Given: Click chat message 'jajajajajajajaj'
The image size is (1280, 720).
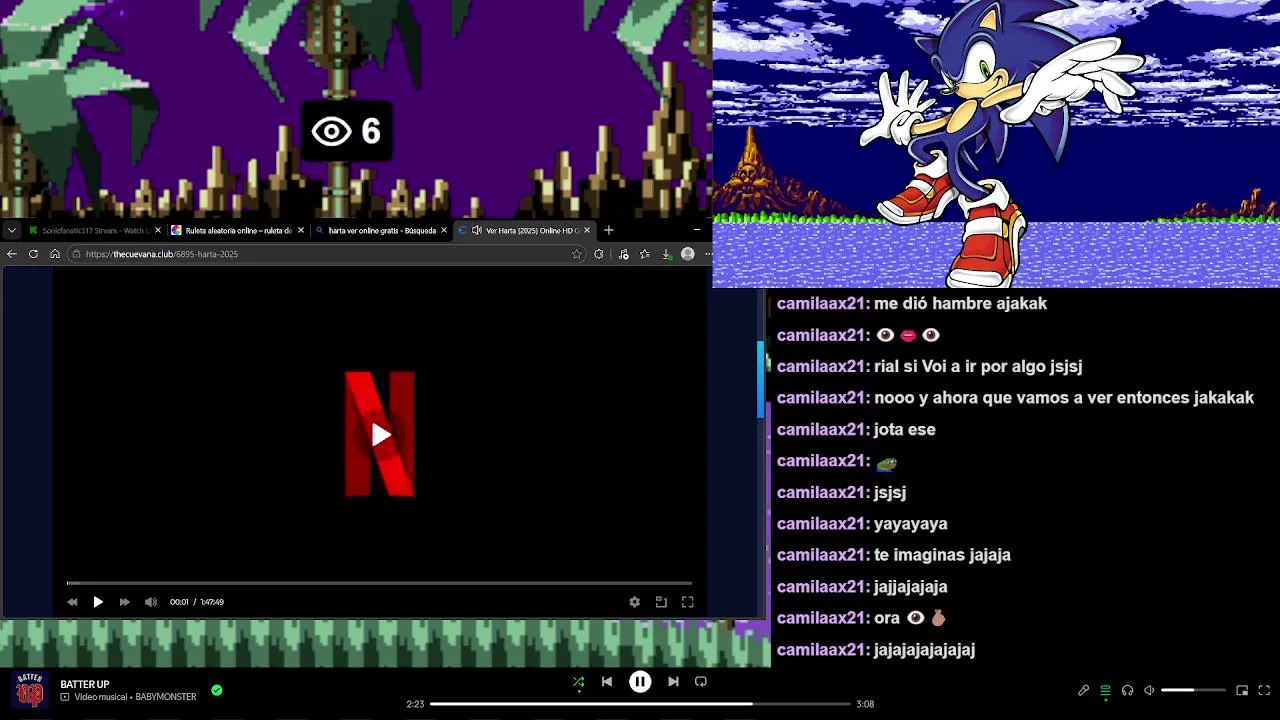Looking at the screenshot, I should [x=925, y=650].
